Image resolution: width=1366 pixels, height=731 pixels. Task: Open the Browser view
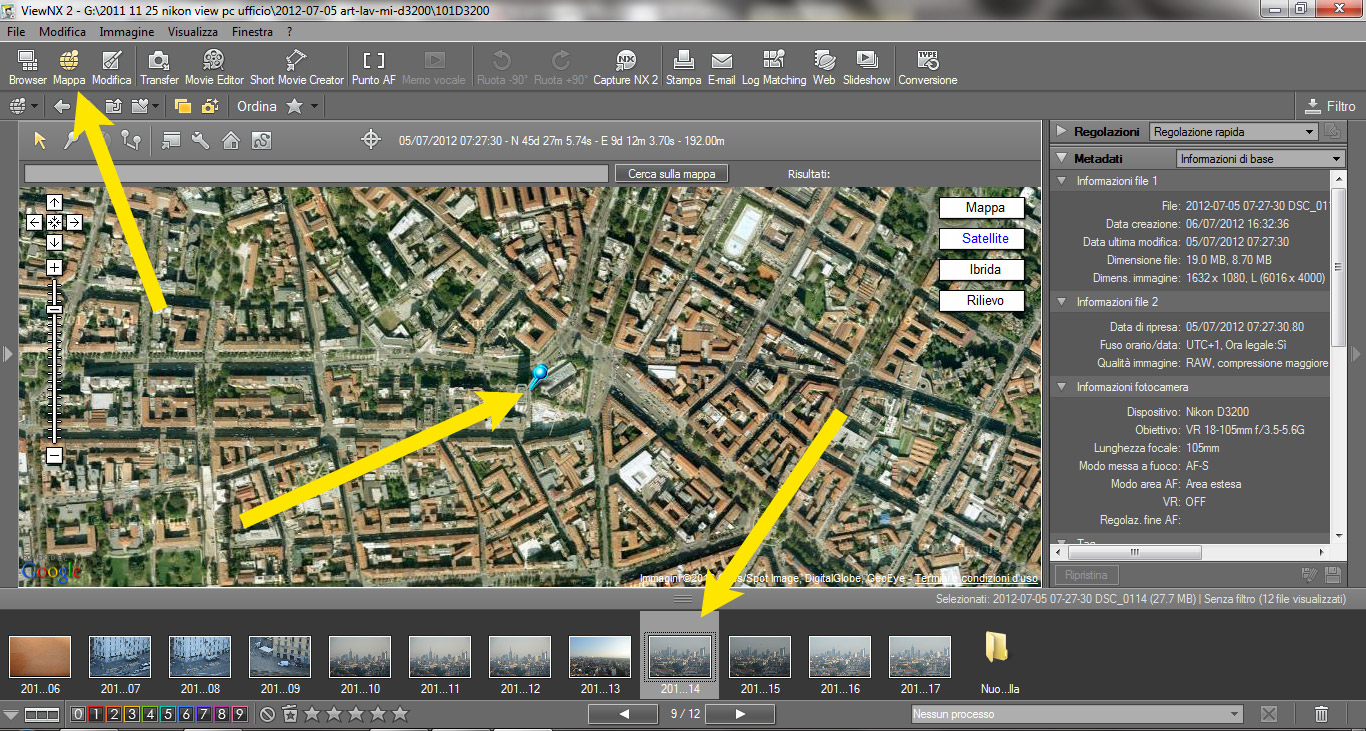27,67
